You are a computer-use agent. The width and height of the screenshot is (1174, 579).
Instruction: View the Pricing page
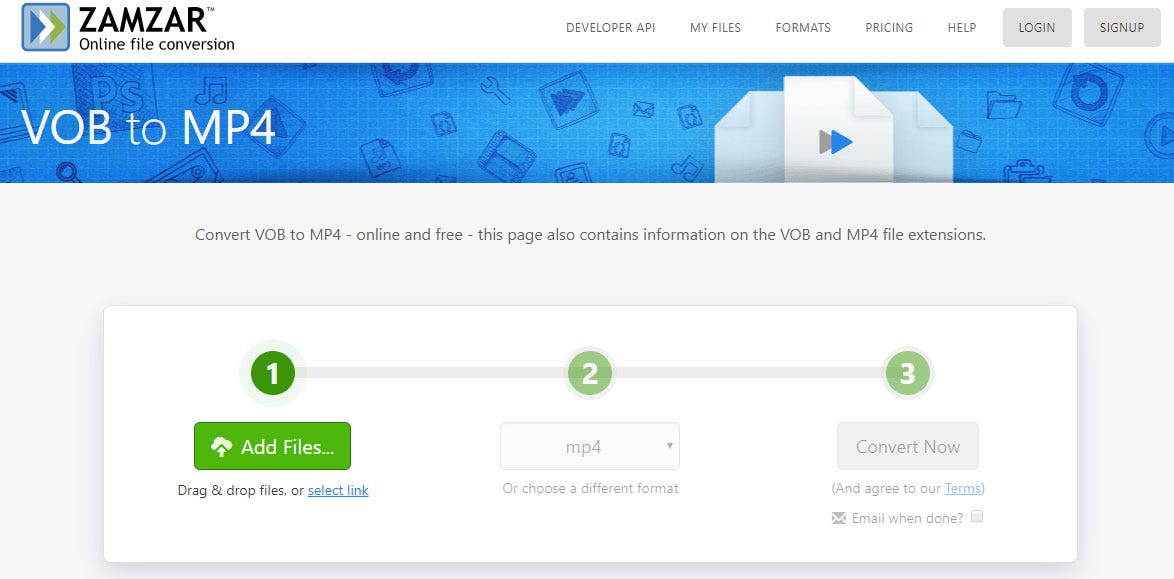889,28
